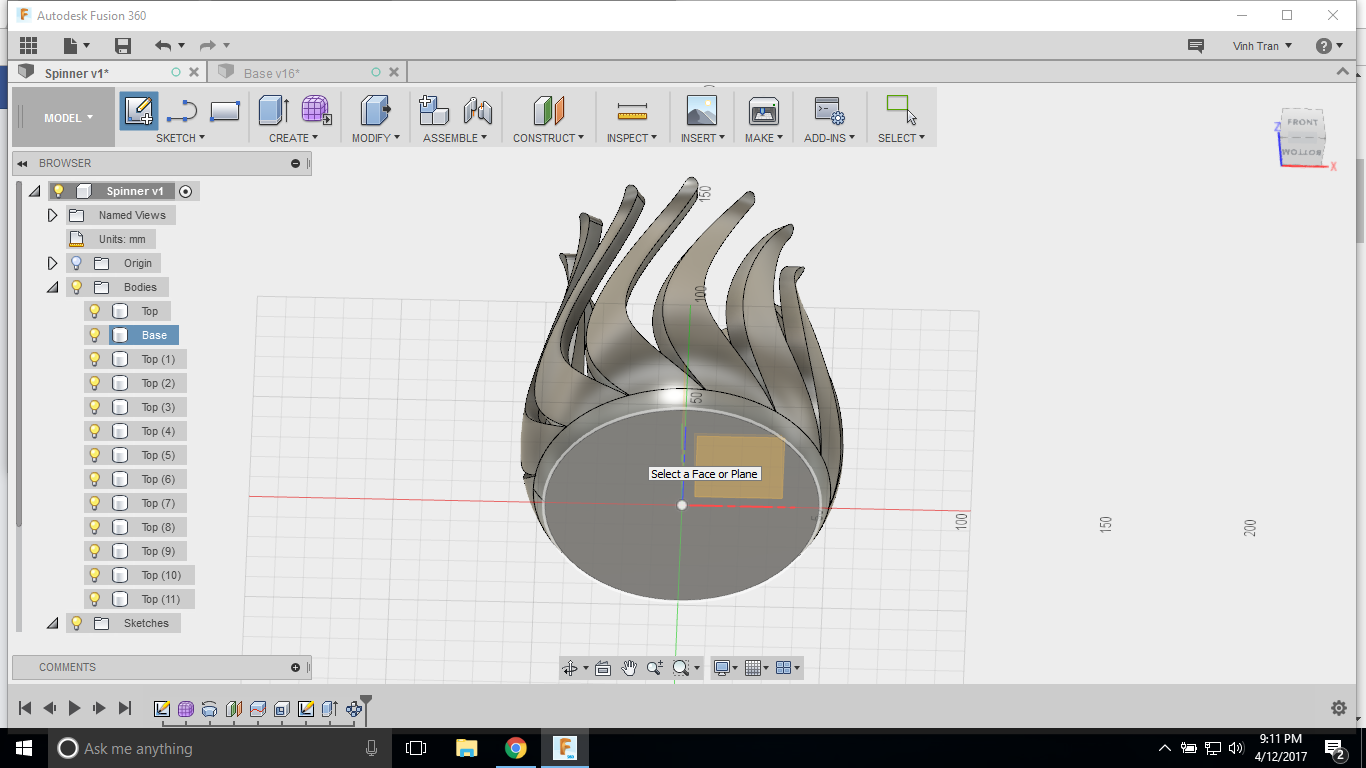Click the Orbit navigation tool
The width and height of the screenshot is (1366, 768).
coord(570,668)
